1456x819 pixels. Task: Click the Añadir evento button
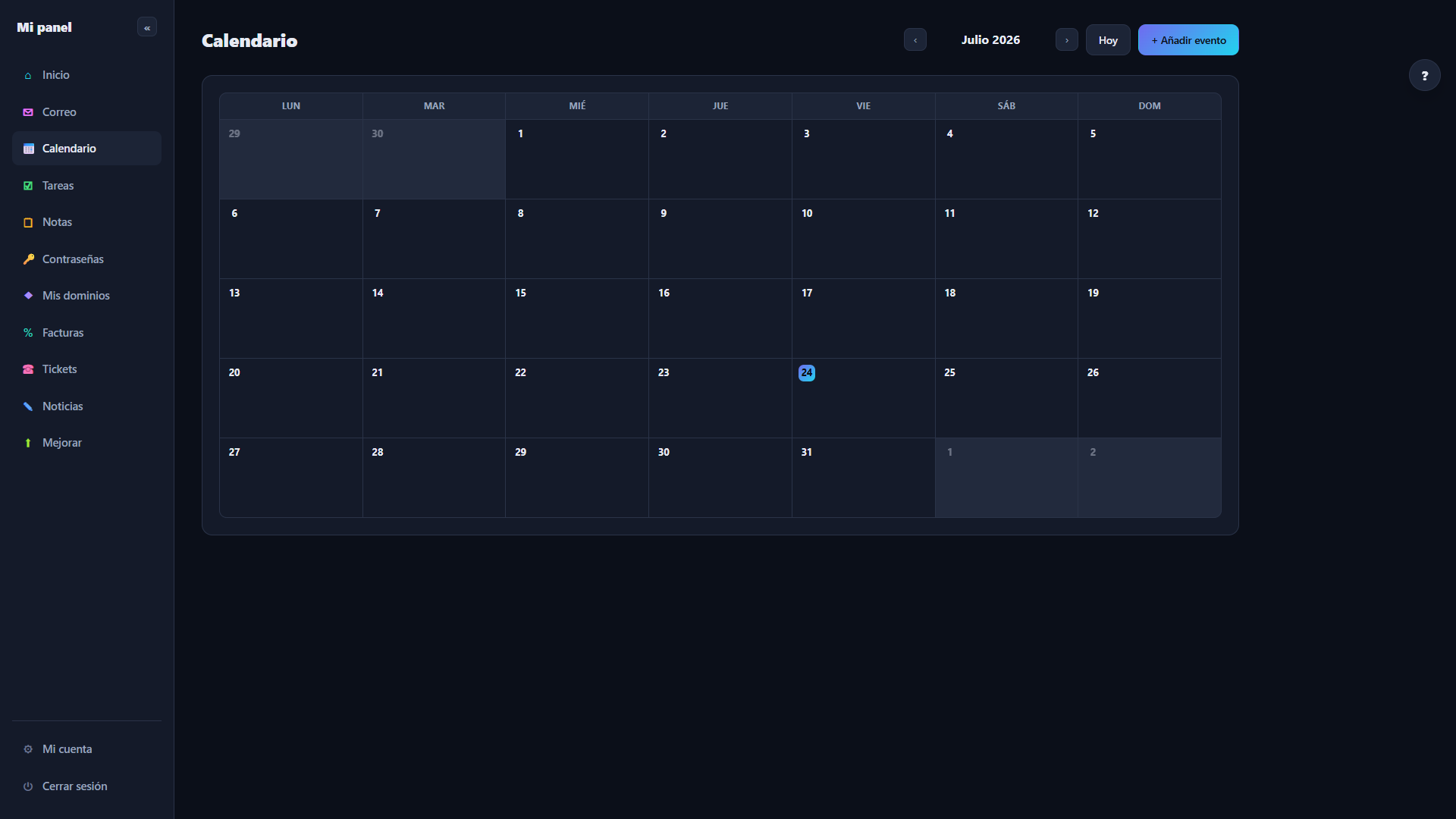point(1188,40)
